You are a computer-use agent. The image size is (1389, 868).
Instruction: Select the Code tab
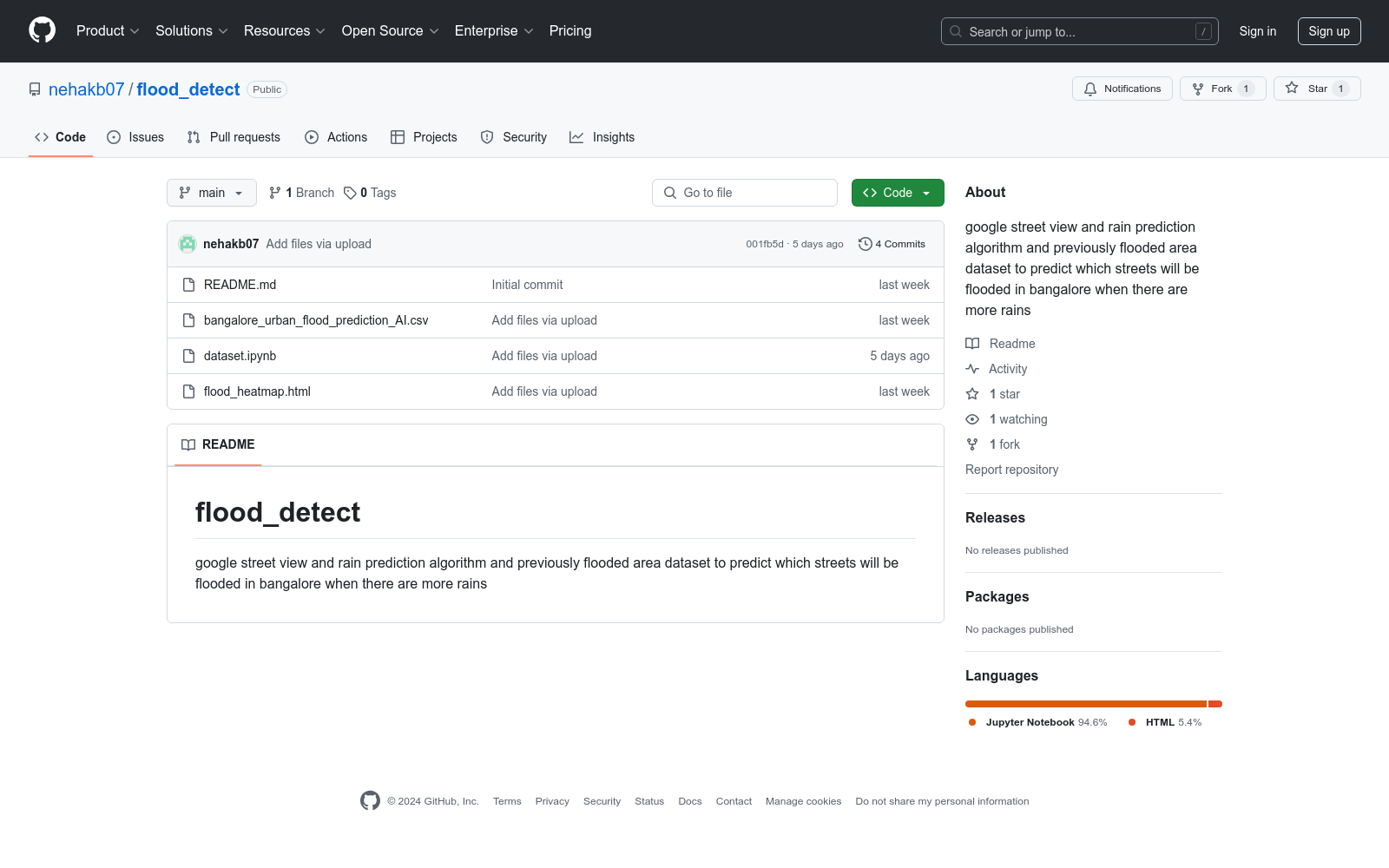tap(61, 137)
